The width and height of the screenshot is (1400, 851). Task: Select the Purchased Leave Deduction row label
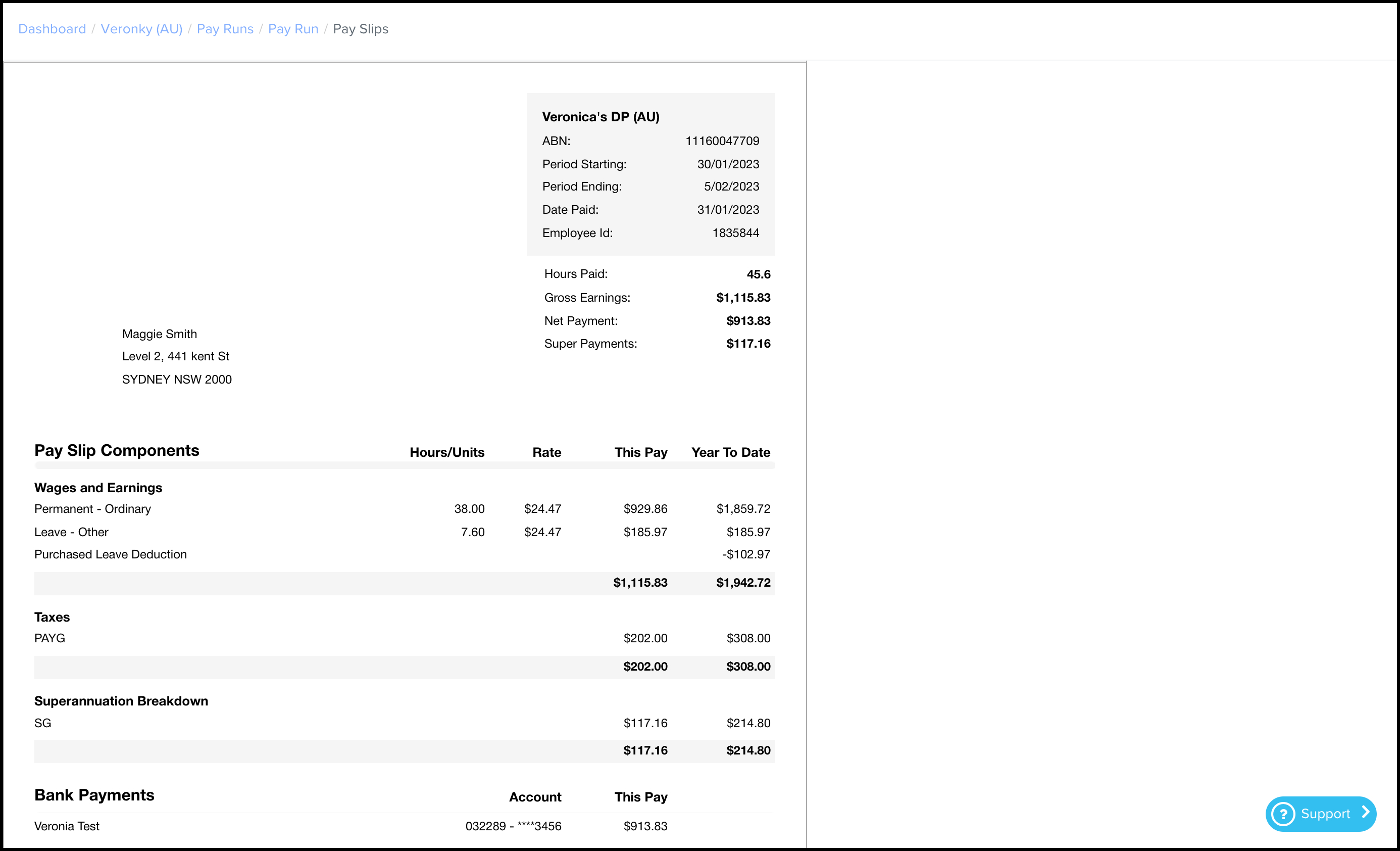[x=110, y=554]
